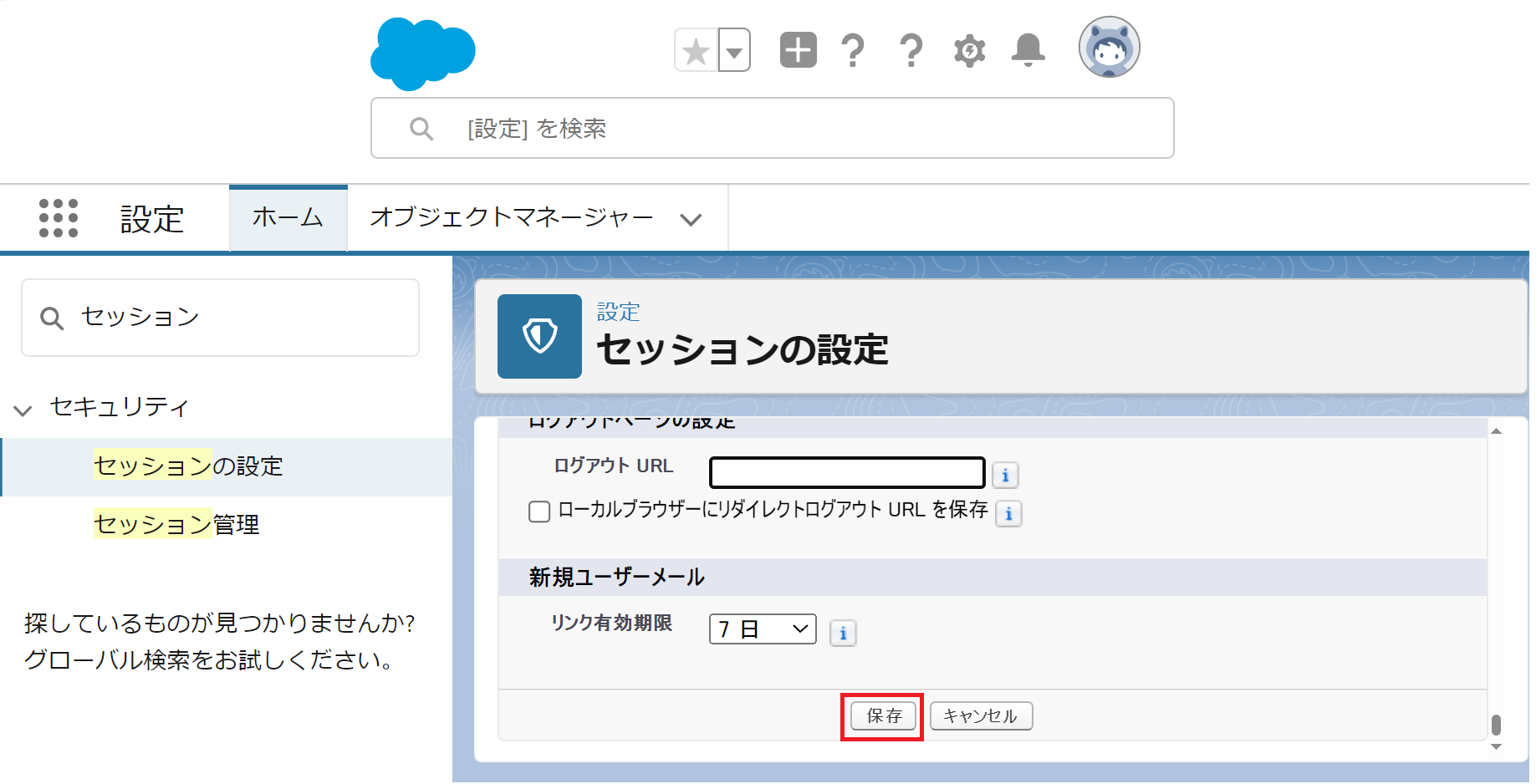Click info icon beside ログアウト URL field

1005,476
